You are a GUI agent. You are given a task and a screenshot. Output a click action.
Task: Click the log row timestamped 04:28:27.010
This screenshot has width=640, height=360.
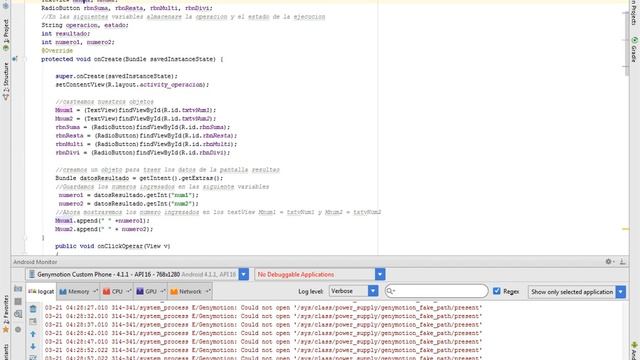pyautogui.click(x=263, y=308)
